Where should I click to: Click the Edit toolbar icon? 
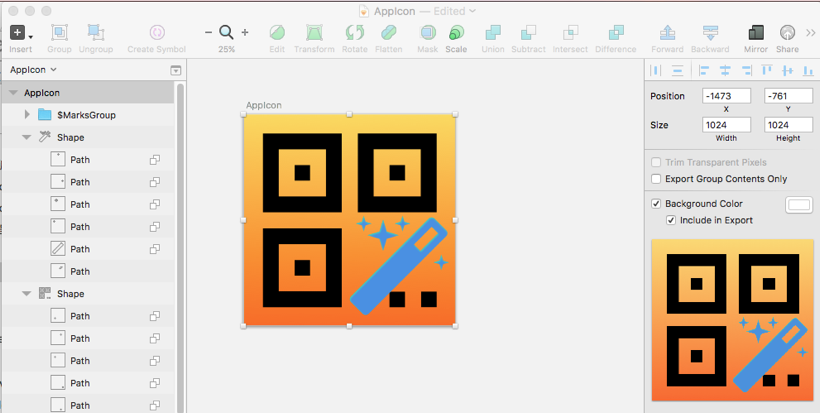pos(277,33)
